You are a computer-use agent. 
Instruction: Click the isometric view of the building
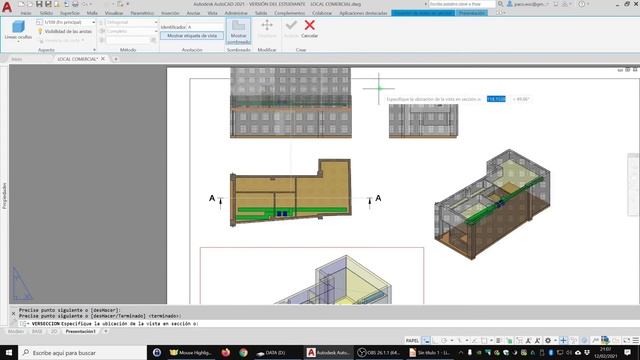(493, 204)
